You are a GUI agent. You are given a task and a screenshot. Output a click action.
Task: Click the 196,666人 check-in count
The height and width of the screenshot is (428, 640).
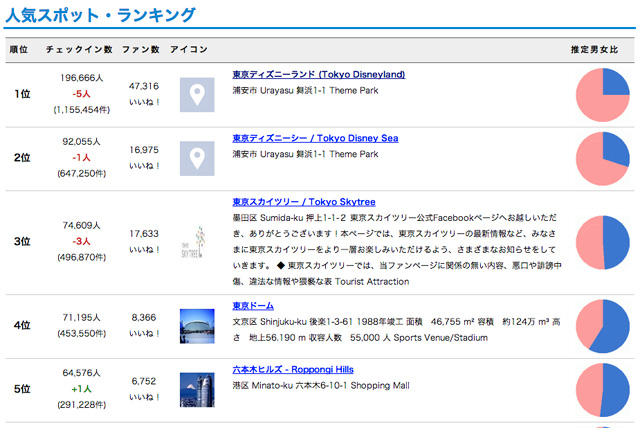(82, 78)
